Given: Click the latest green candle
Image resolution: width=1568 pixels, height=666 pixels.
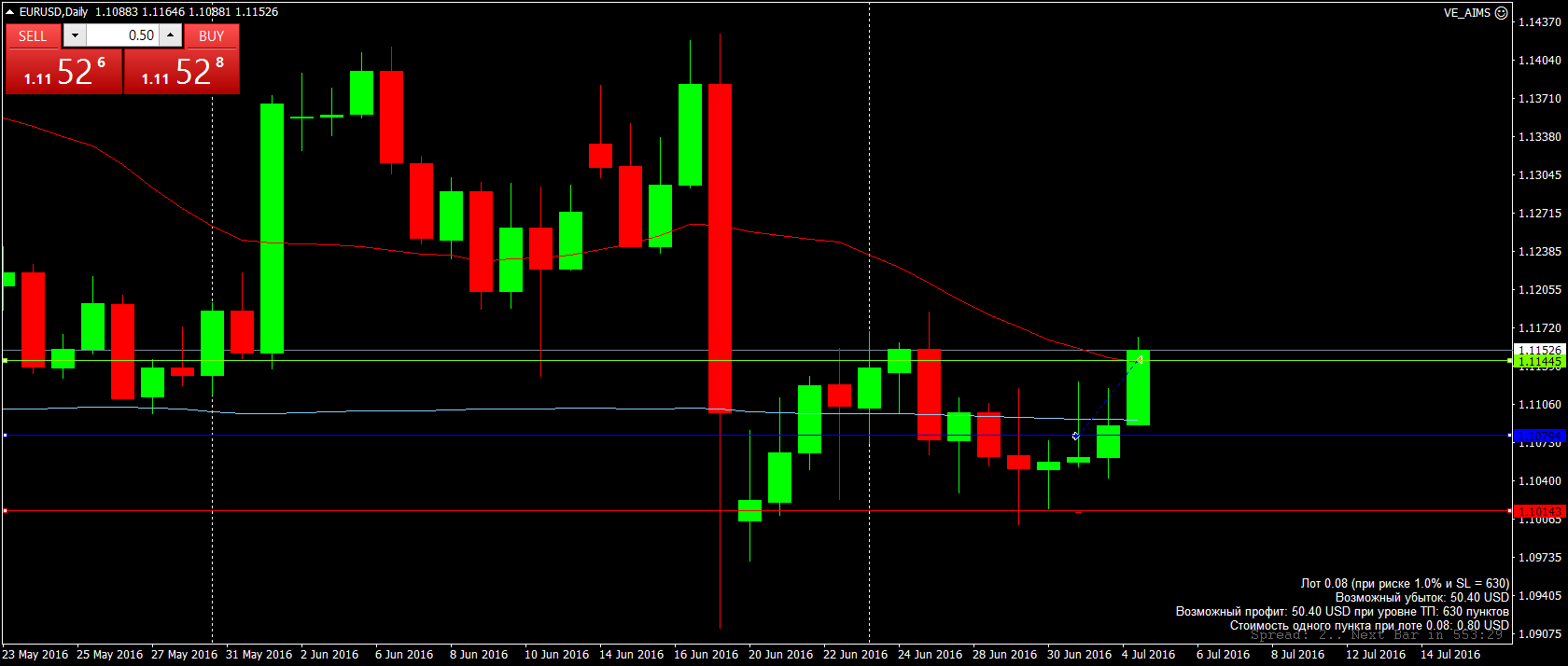Looking at the screenshot, I should tap(1138, 388).
